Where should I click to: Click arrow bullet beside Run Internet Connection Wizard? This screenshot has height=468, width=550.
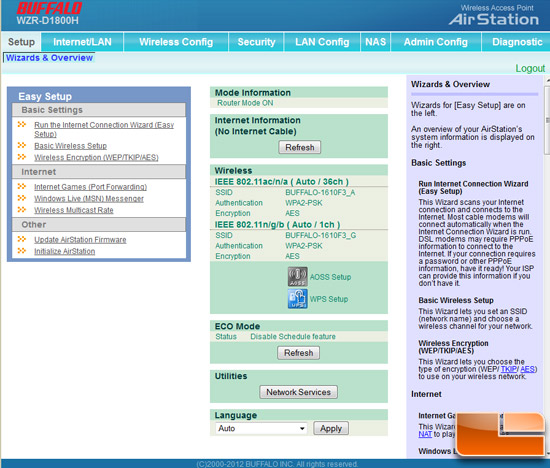click(22, 125)
